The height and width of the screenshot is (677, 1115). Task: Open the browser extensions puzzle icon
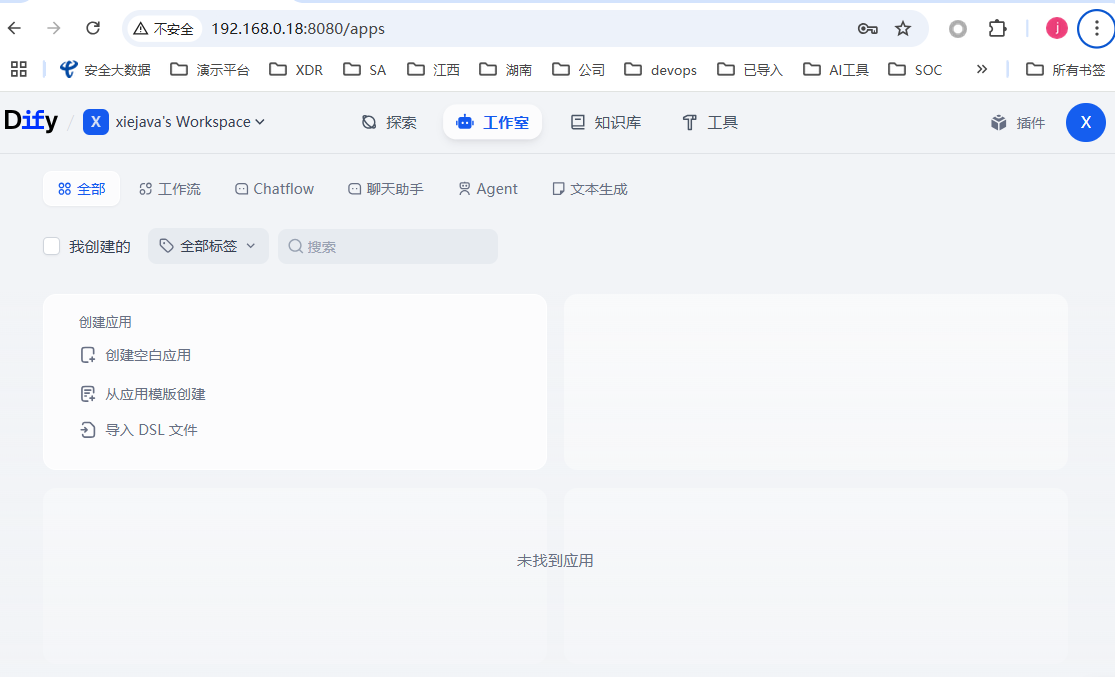997,28
